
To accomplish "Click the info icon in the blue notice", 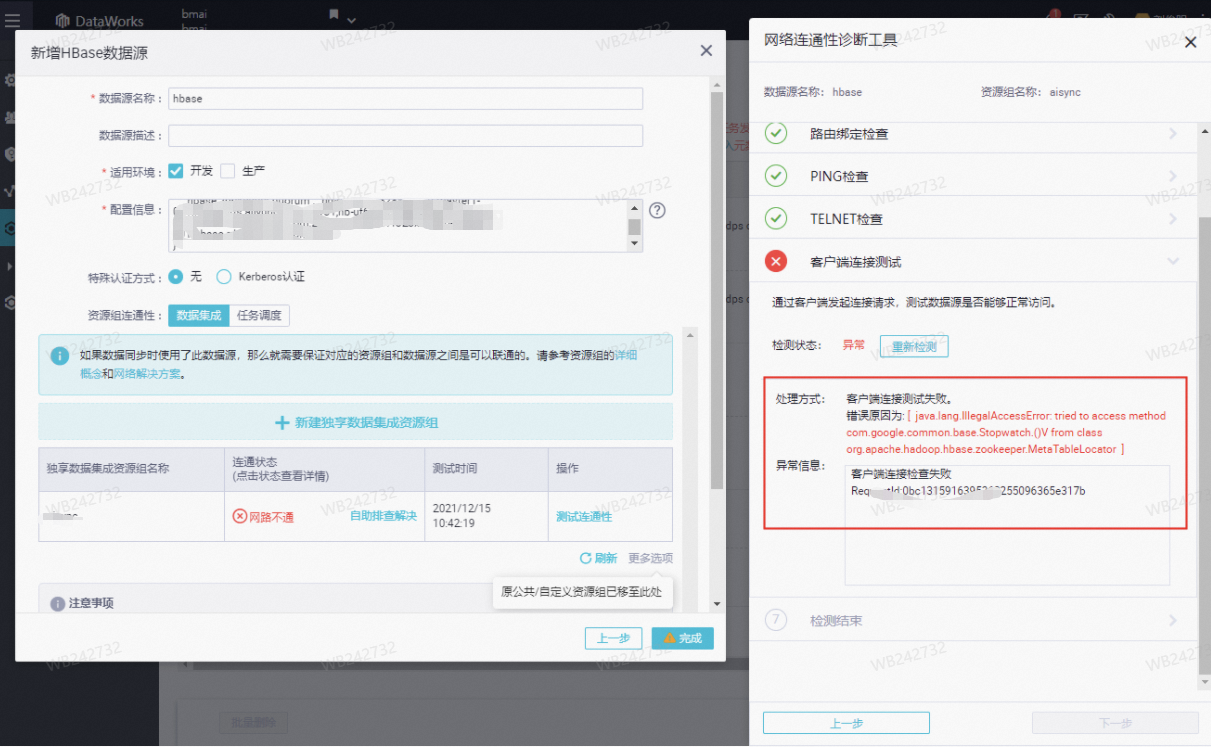I will pyautogui.click(x=60, y=356).
